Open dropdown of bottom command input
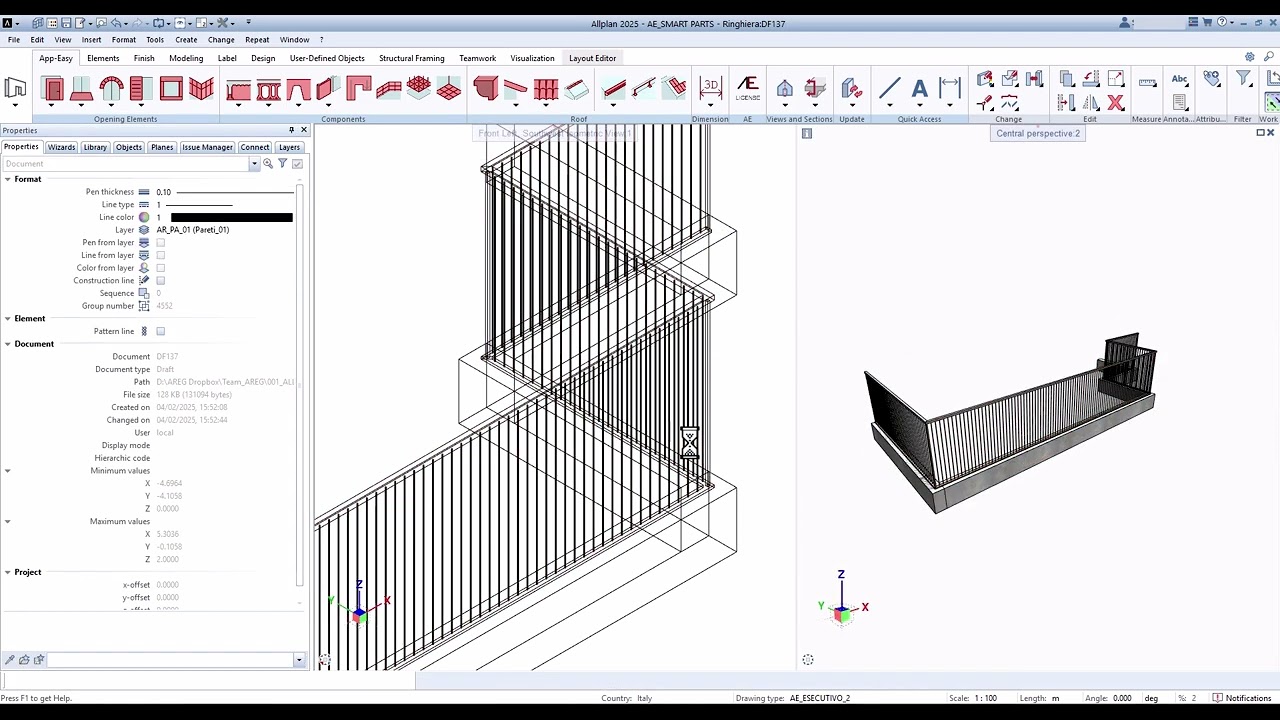This screenshot has height=720, width=1280. tap(298, 660)
